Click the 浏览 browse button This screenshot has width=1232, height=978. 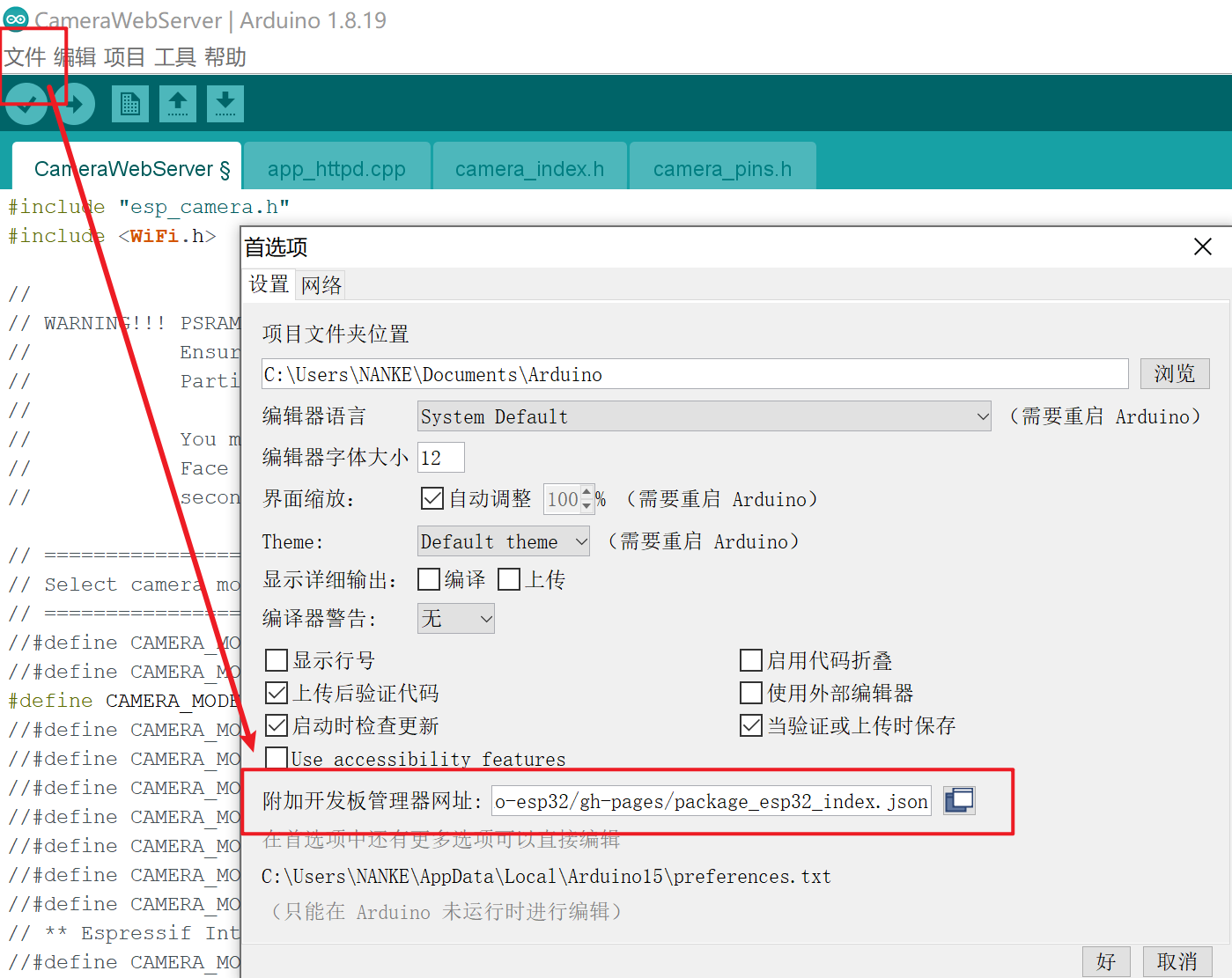pyautogui.click(x=1175, y=373)
